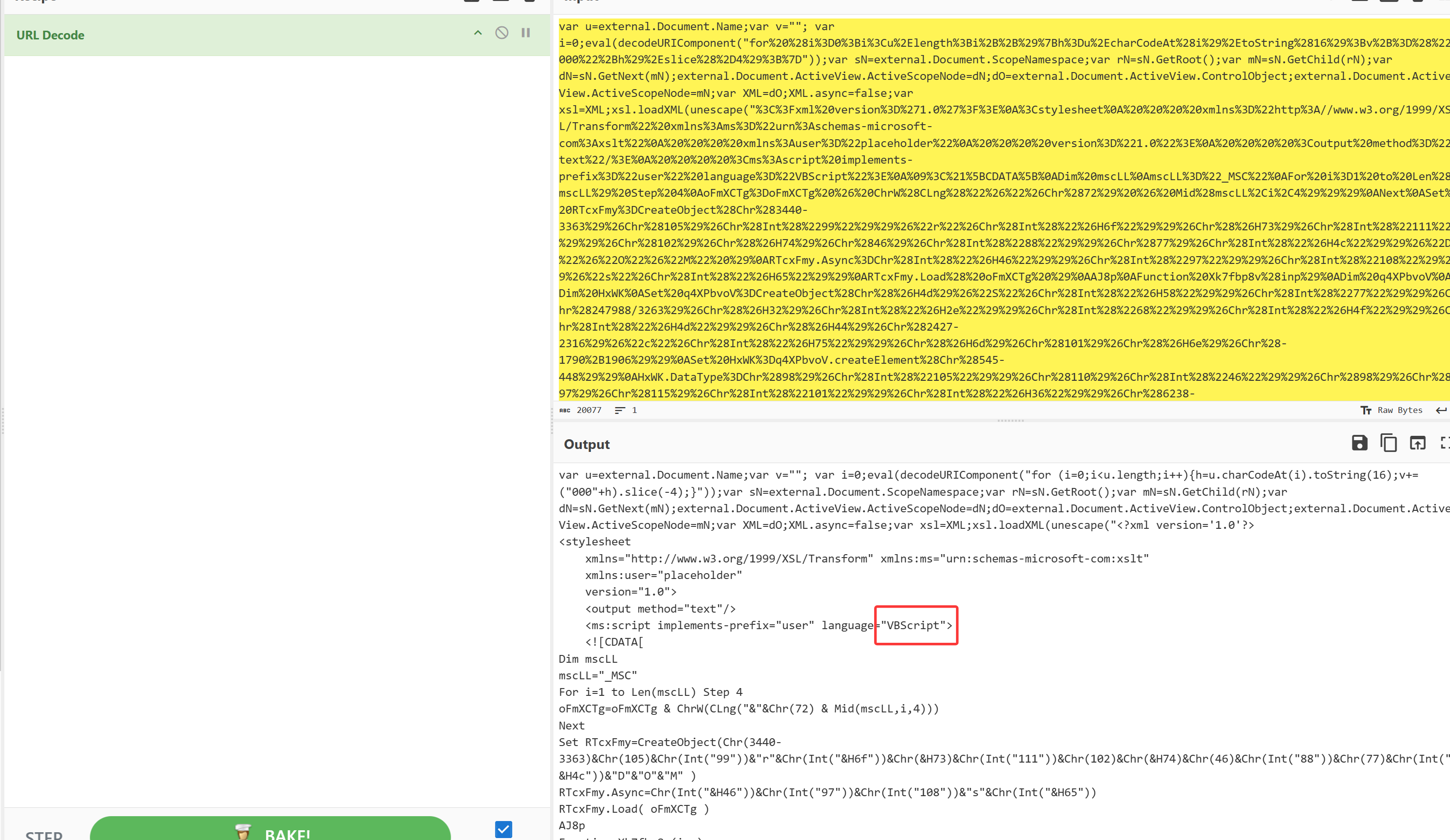Image resolution: width=1450 pixels, height=840 pixels.
Task: Select the URL Decode recipe item
Action: point(51,35)
